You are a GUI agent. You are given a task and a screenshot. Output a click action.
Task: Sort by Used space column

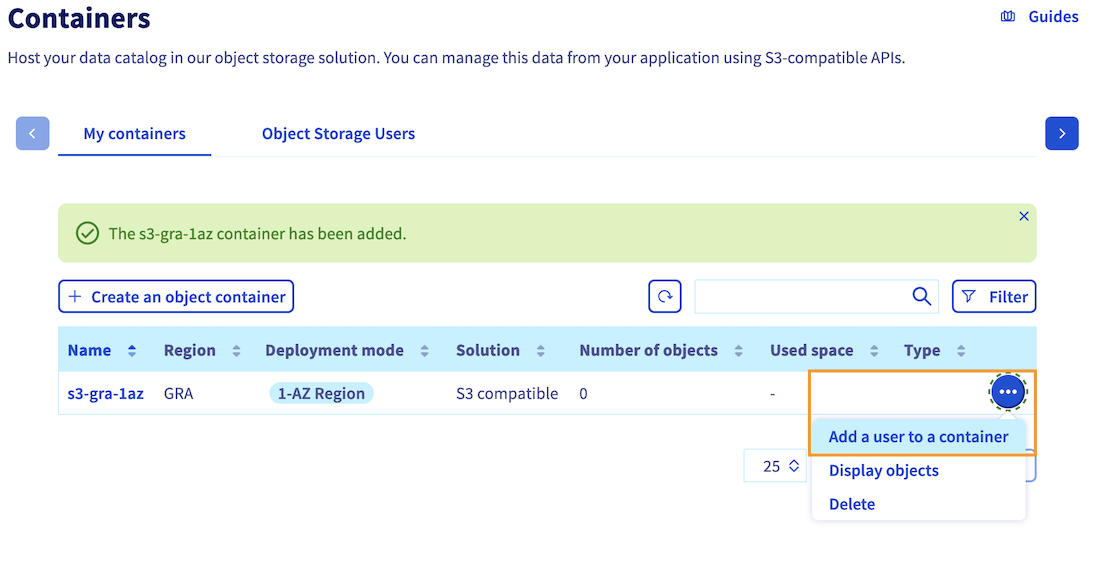(x=873, y=351)
